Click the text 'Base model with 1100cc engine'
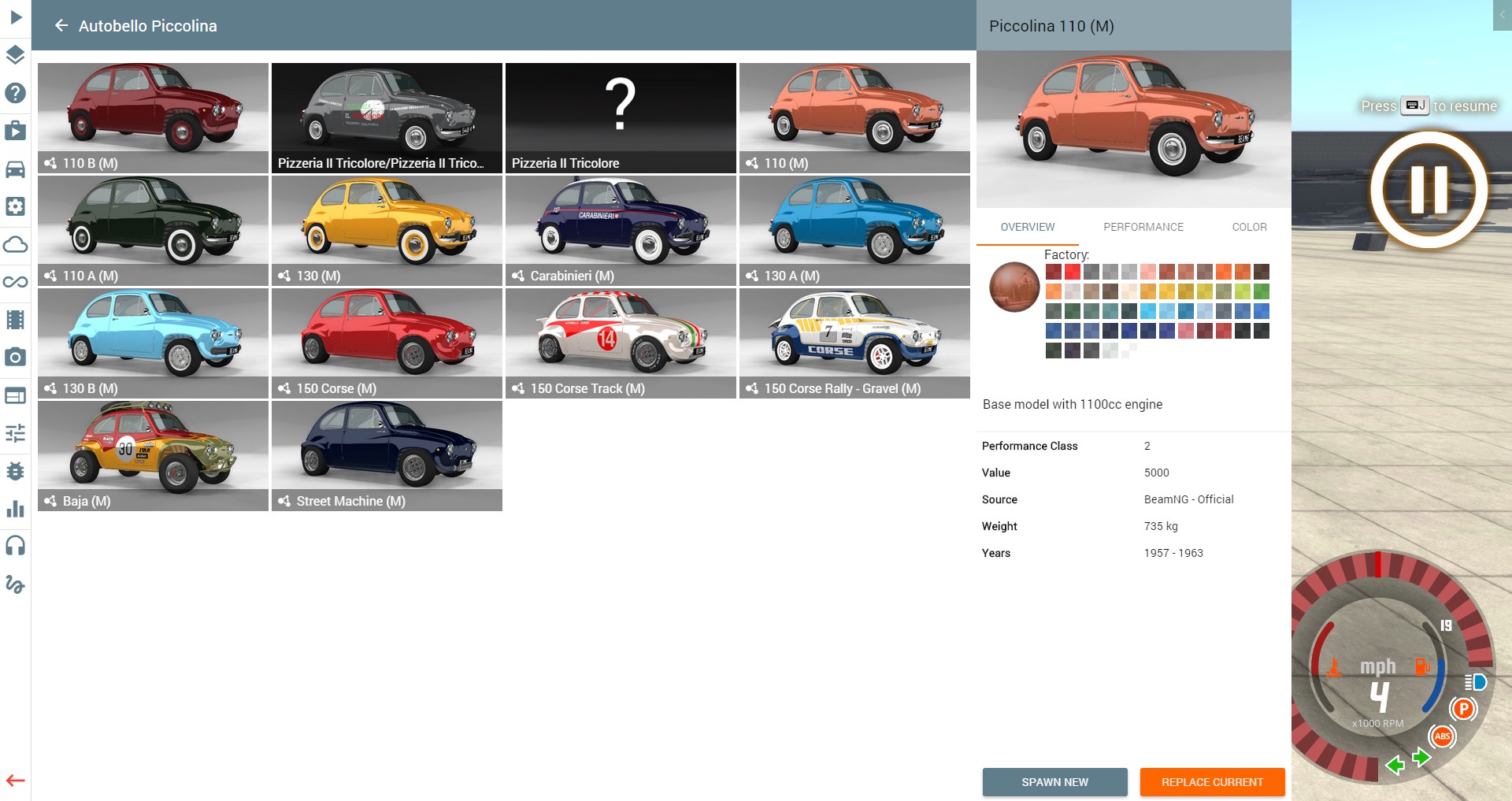 tap(1073, 404)
